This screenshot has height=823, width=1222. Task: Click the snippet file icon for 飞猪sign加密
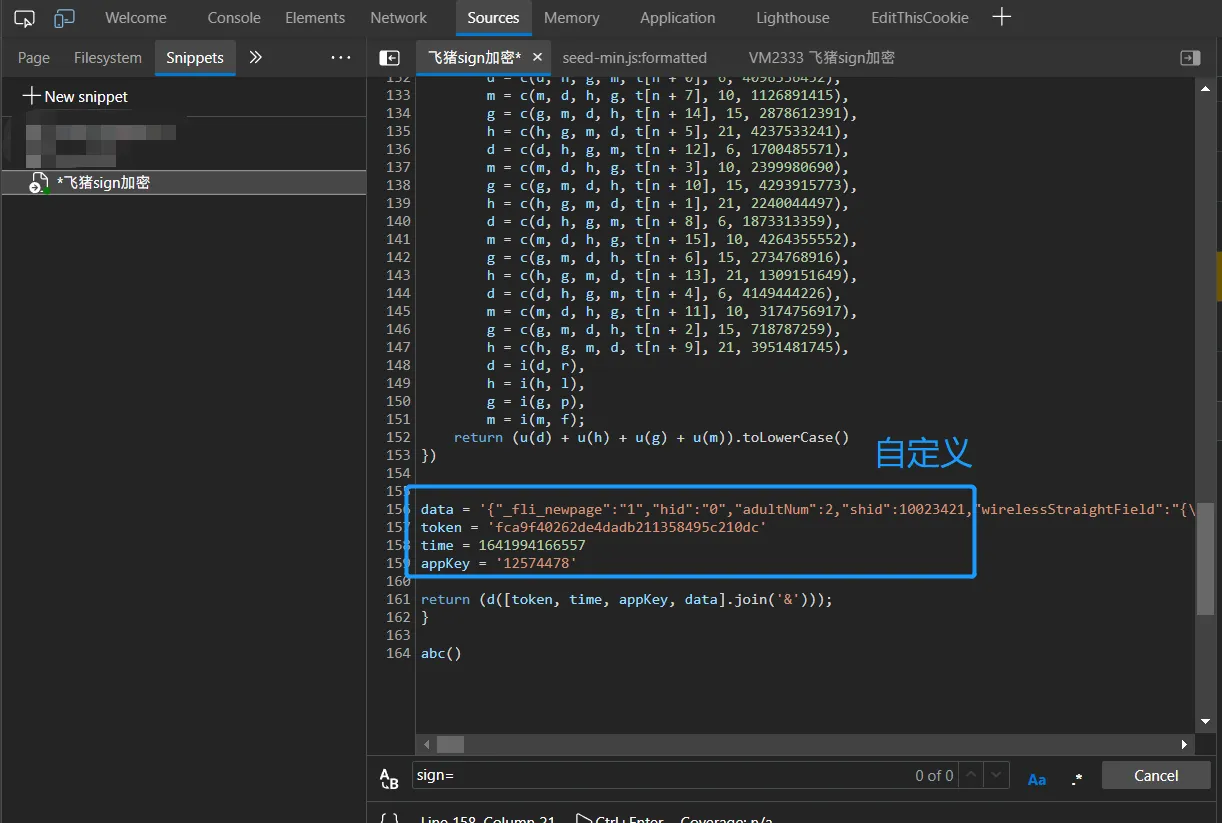(39, 183)
